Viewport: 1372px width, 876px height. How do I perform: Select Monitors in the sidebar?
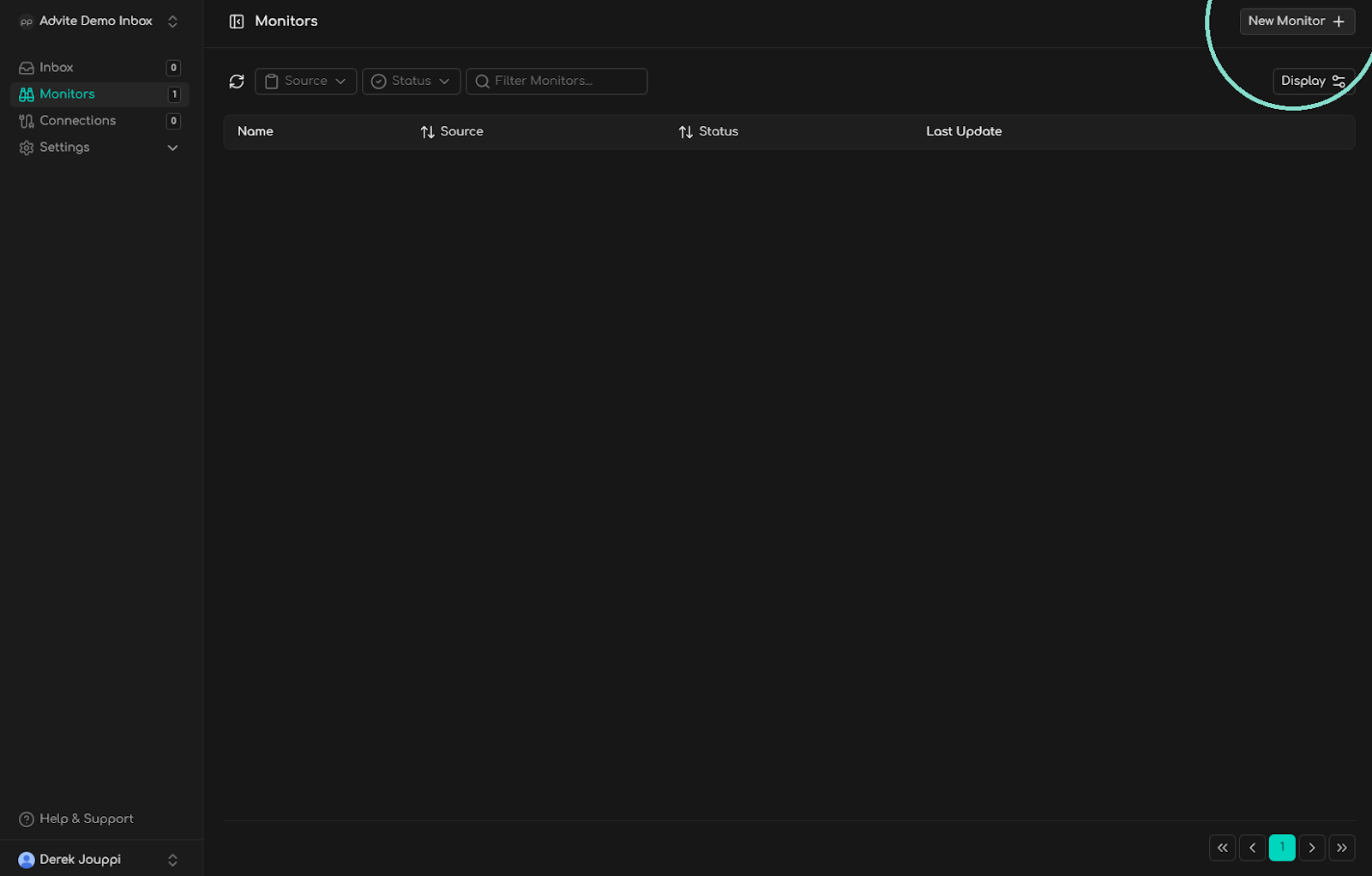coord(67,94)
